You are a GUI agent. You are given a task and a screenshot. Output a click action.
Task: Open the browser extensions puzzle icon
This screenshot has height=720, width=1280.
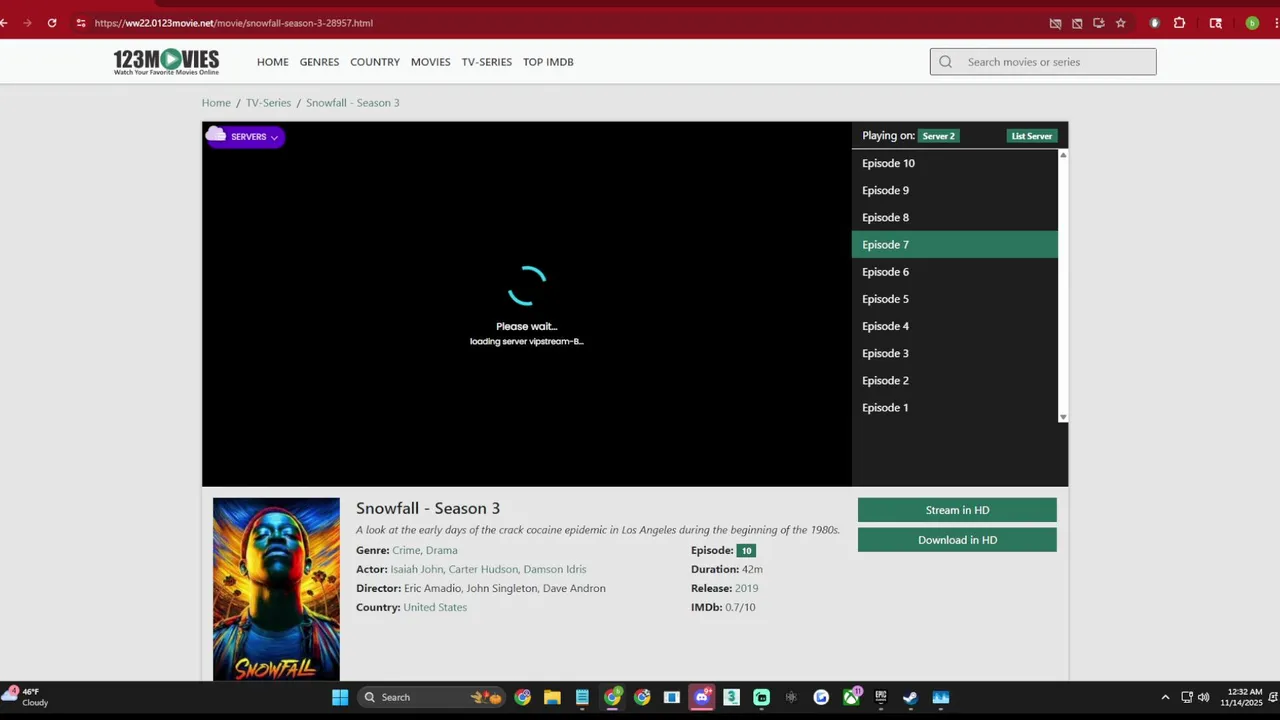(x=1180, y=23)
